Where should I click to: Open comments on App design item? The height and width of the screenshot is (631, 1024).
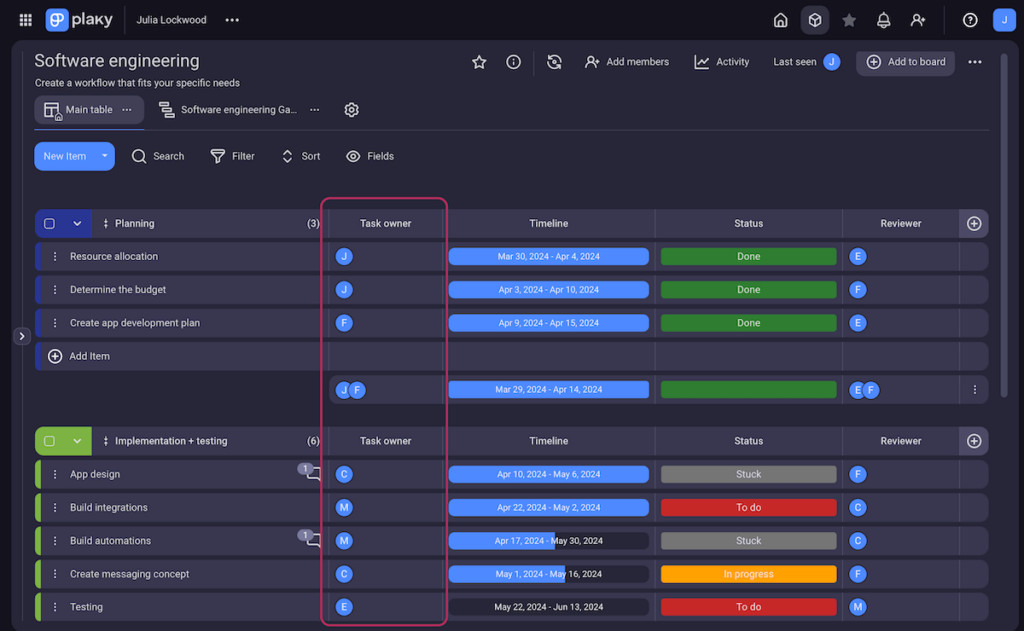pos(312,474)
